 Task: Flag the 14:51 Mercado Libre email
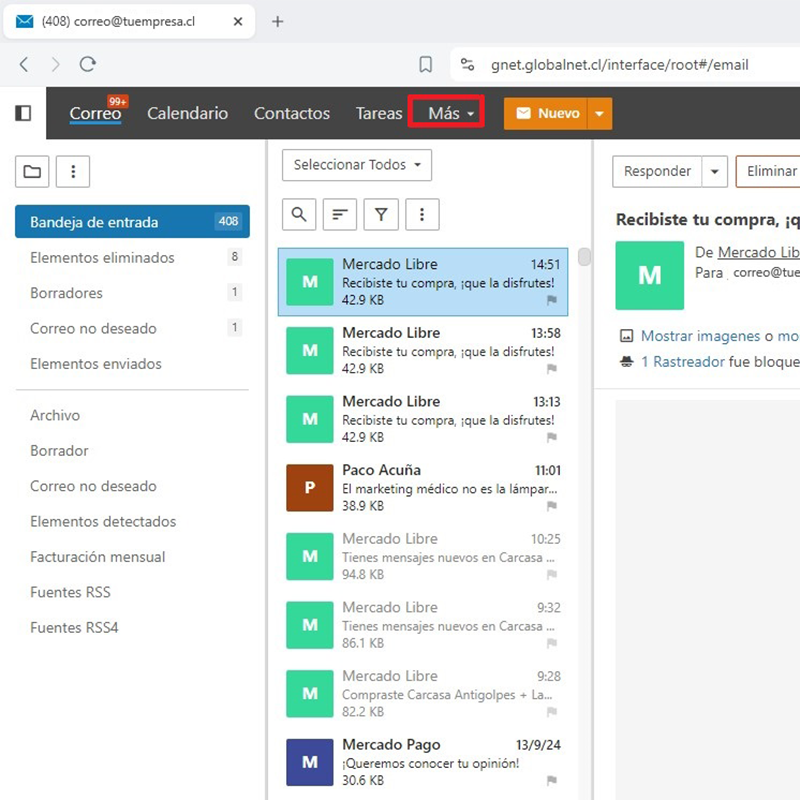pos(551,300)
